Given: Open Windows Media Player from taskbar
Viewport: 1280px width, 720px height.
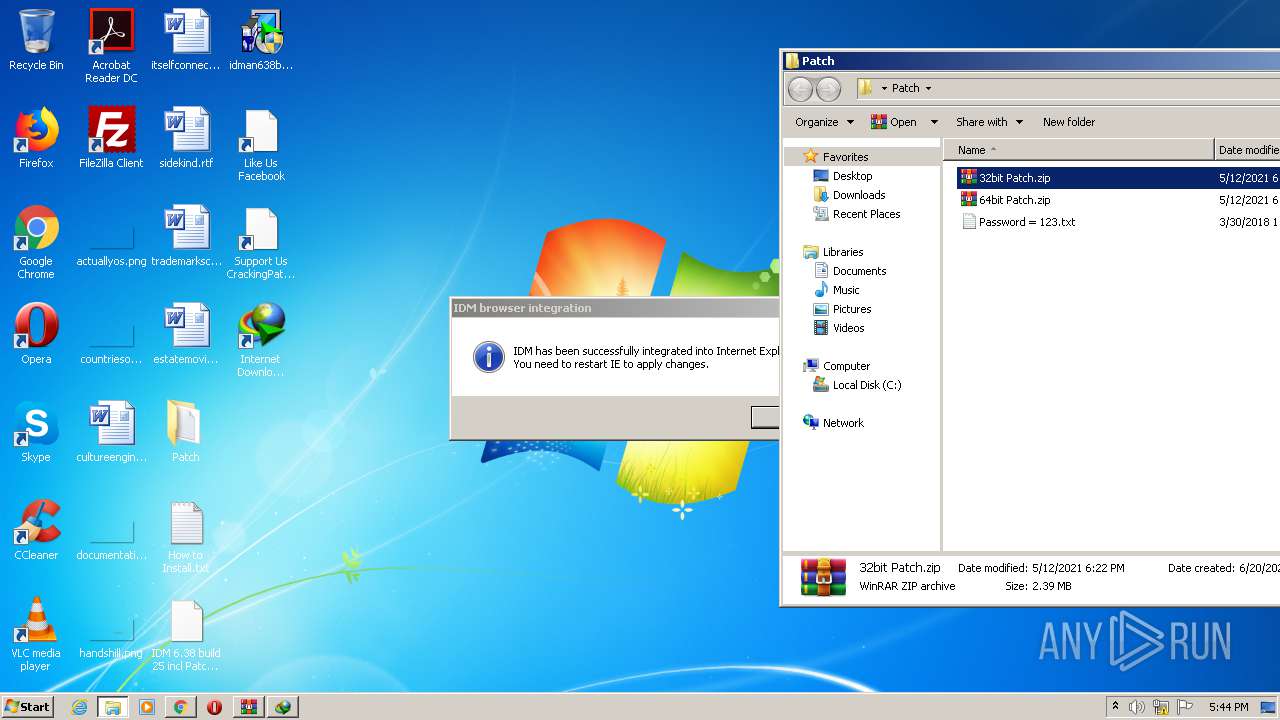Looking at the screenshot, I should coord(147,707).
